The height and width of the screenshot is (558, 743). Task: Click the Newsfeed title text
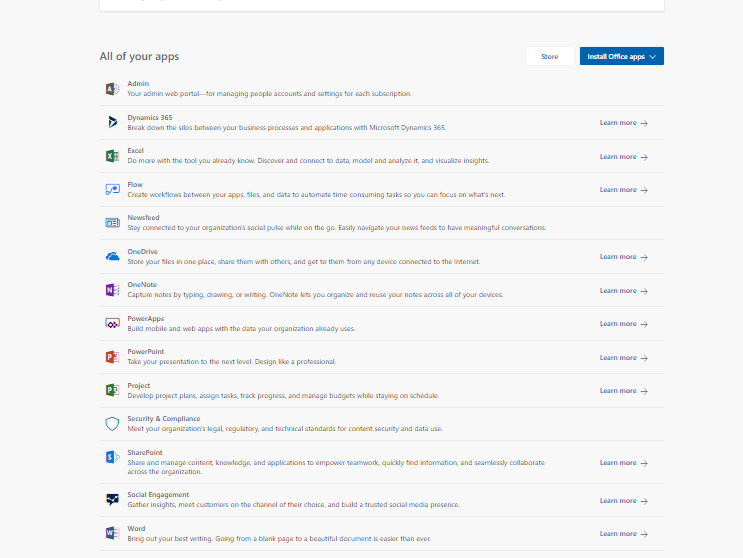point(143,218)
